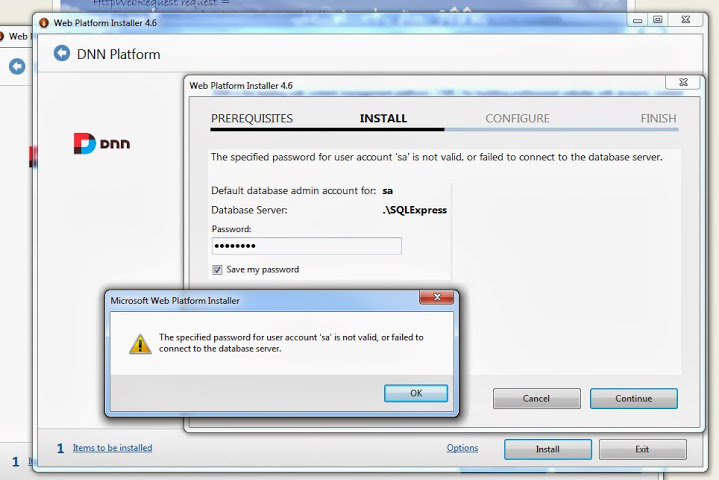Open the Options link

point(462,448)
